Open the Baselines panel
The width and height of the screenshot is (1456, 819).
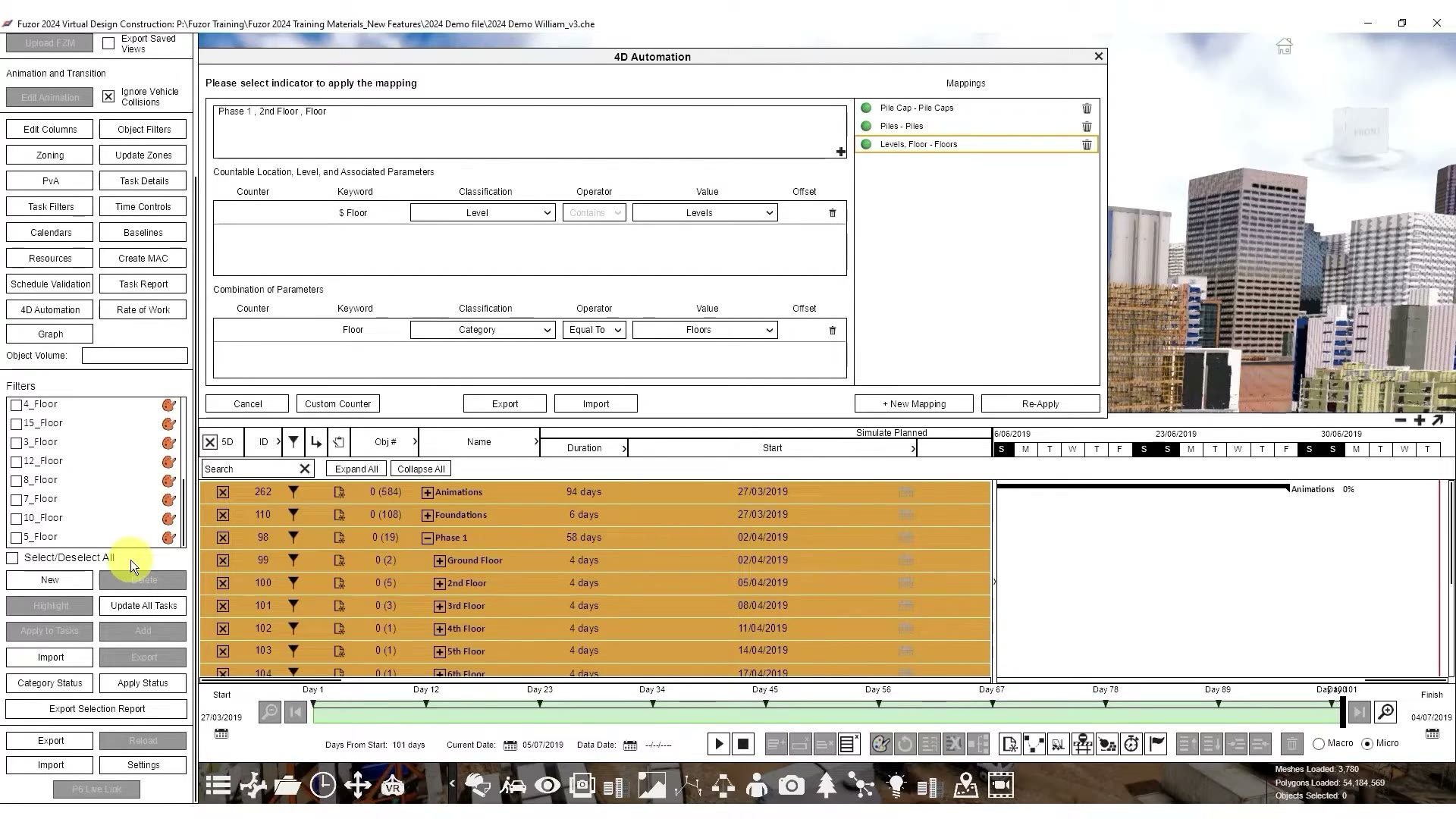pyautogui.click(x=143, y=233)
